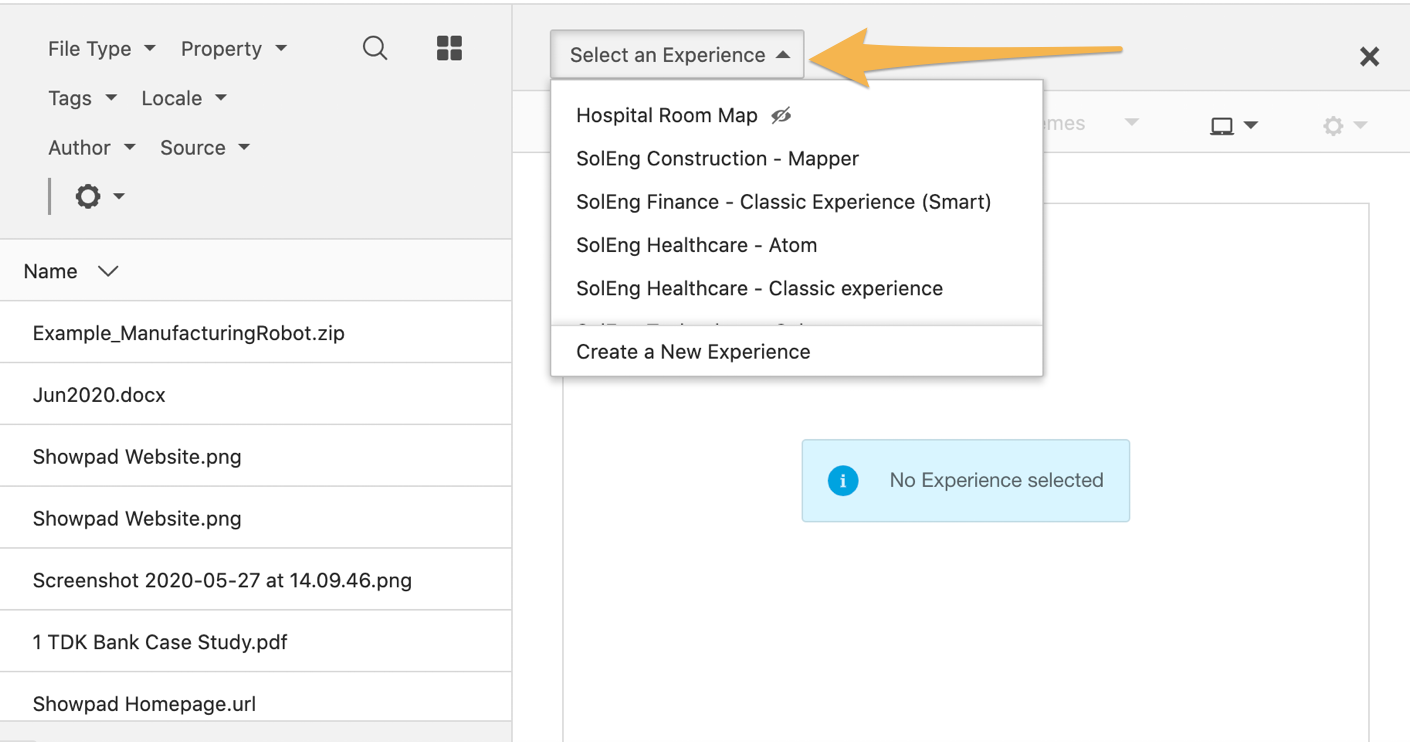Choose SolEng Construction - Mapper
Image resolution: width=1410 pixels, height=742 pixels.
(x=717, y=158)
